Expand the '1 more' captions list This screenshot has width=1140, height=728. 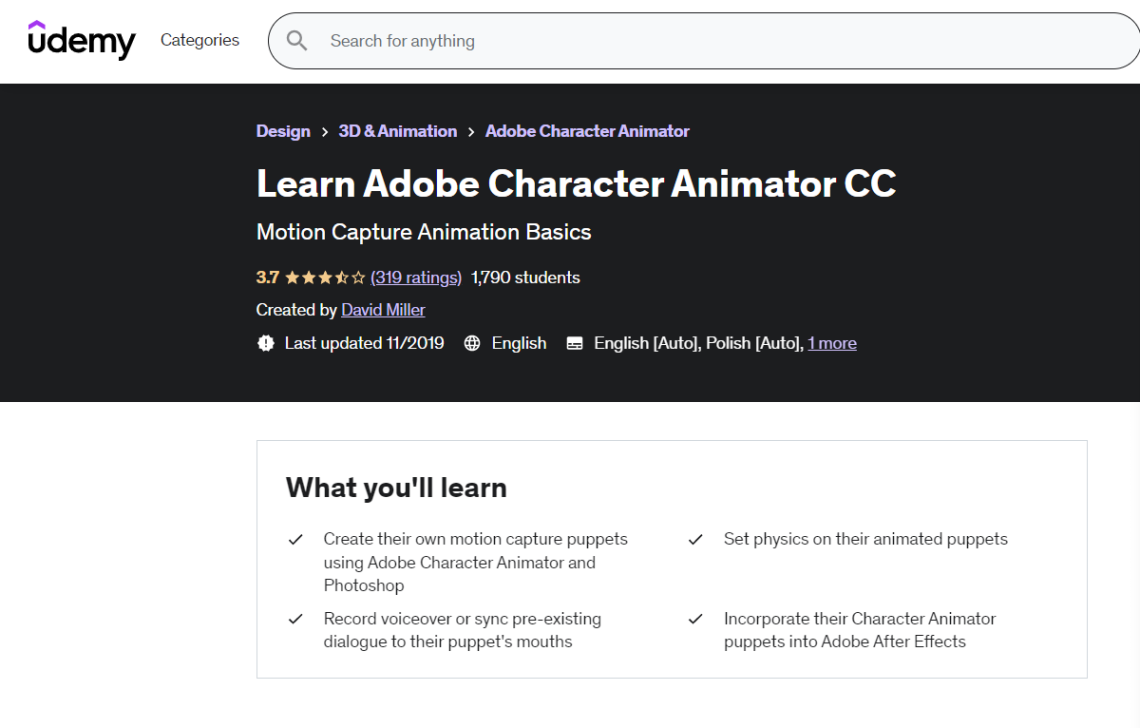832,343
